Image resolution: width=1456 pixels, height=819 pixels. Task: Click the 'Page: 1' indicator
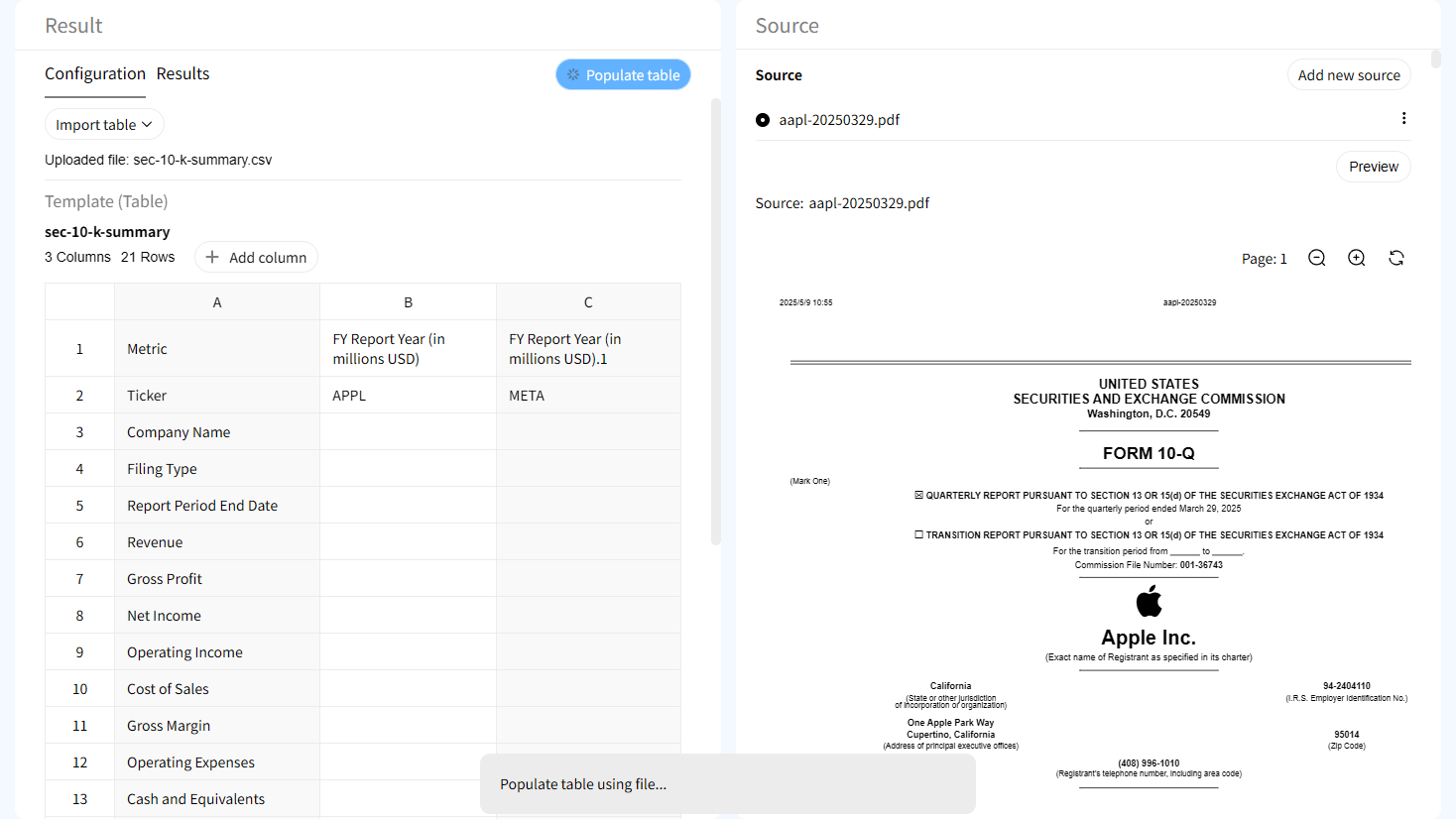(x=1265, y=259)
